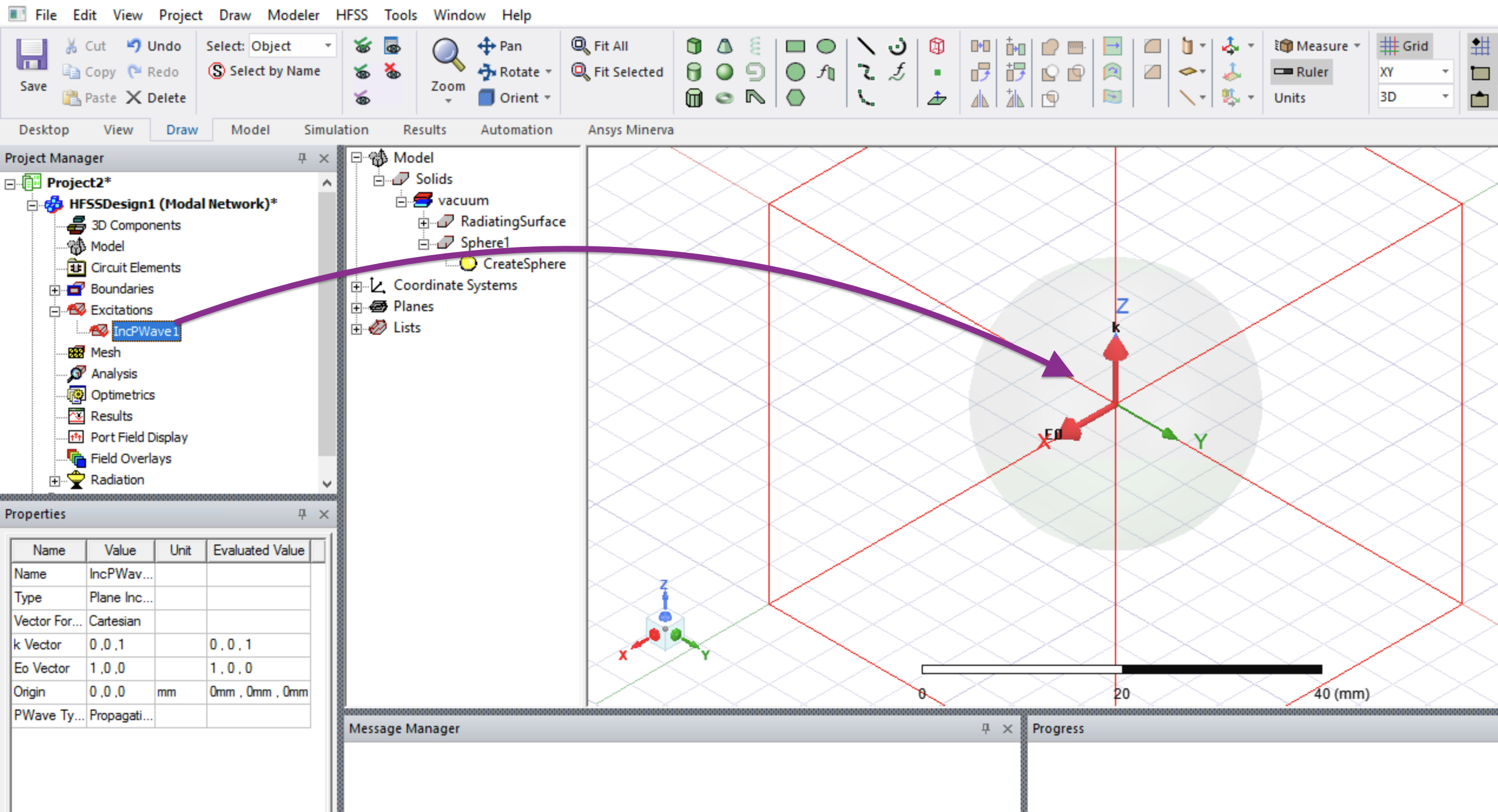
Task: Expand the Boundaries tree node
Action: 55,290
